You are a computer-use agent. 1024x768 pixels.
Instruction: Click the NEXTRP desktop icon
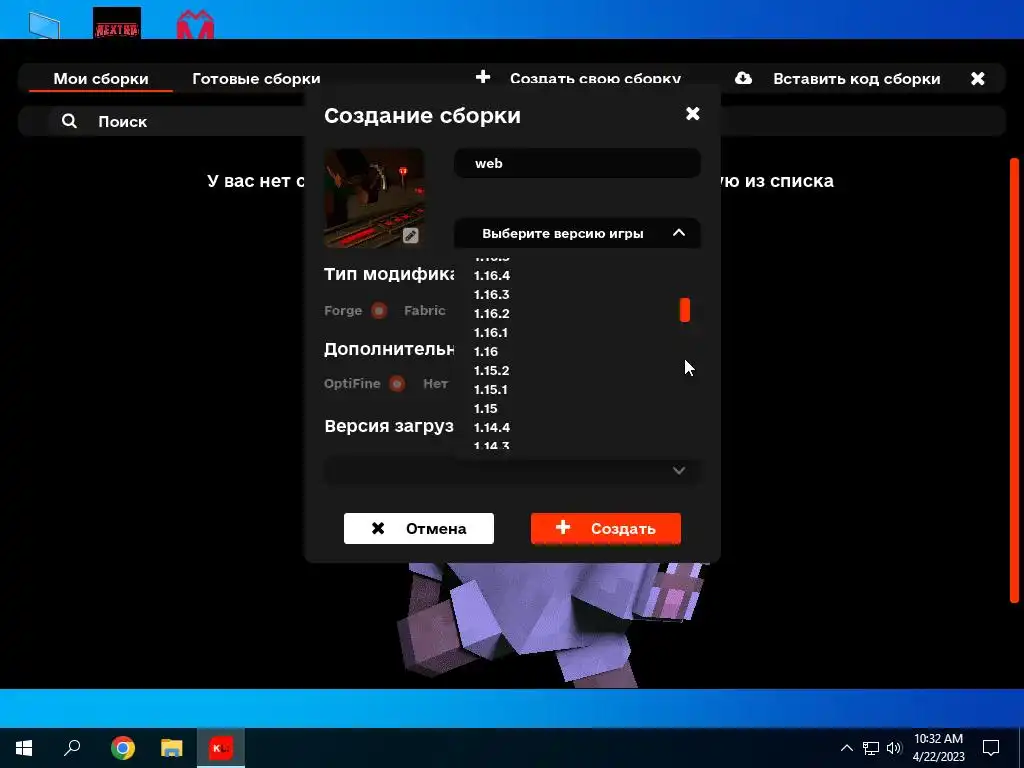tap(117, 23)
